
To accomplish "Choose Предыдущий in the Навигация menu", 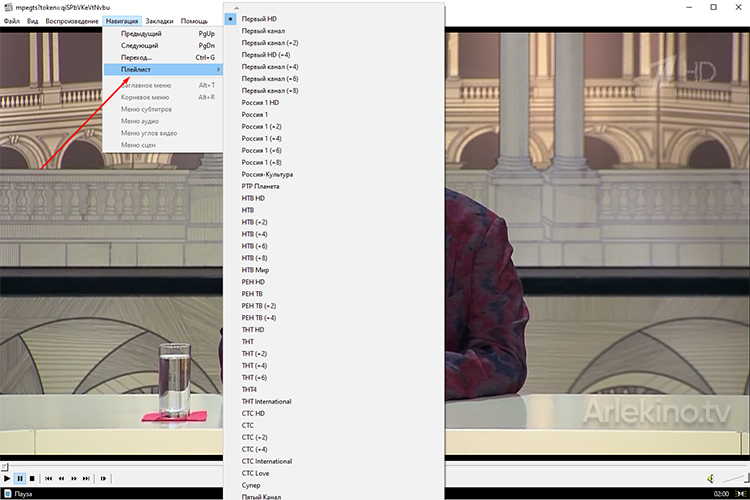I will point(163,33).
